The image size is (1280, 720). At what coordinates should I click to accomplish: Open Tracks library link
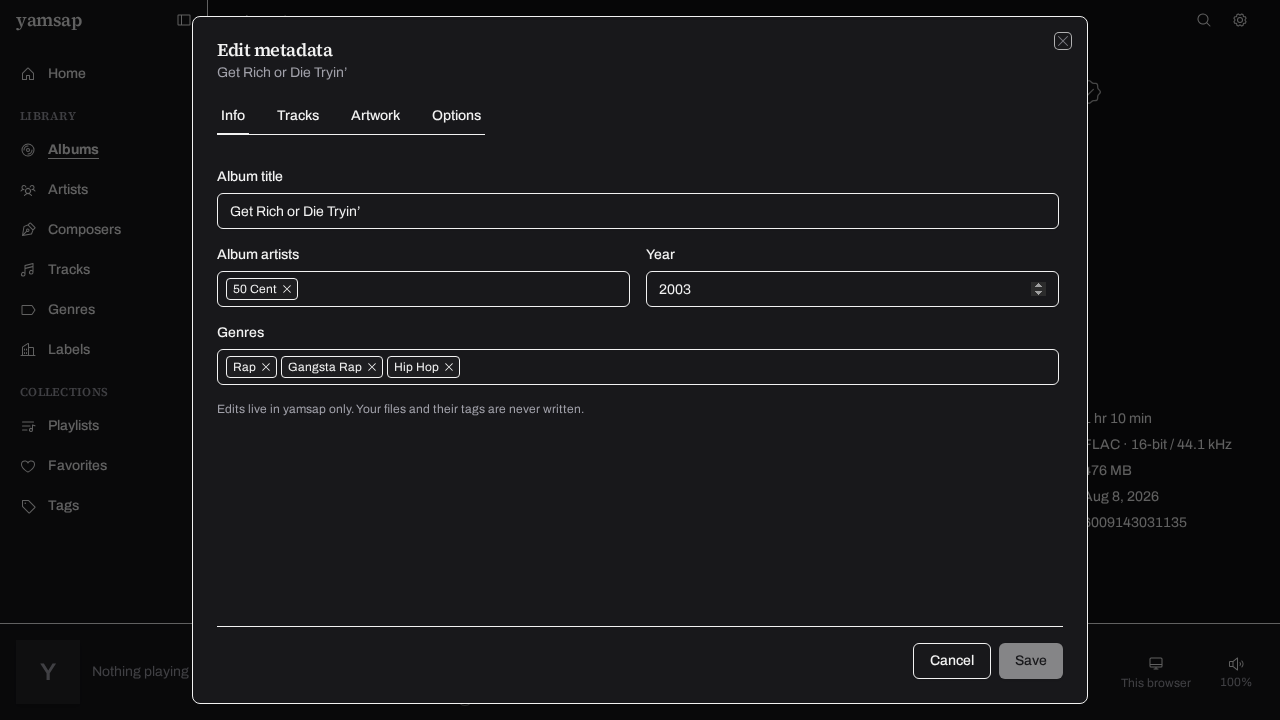[x=69, y=270]
